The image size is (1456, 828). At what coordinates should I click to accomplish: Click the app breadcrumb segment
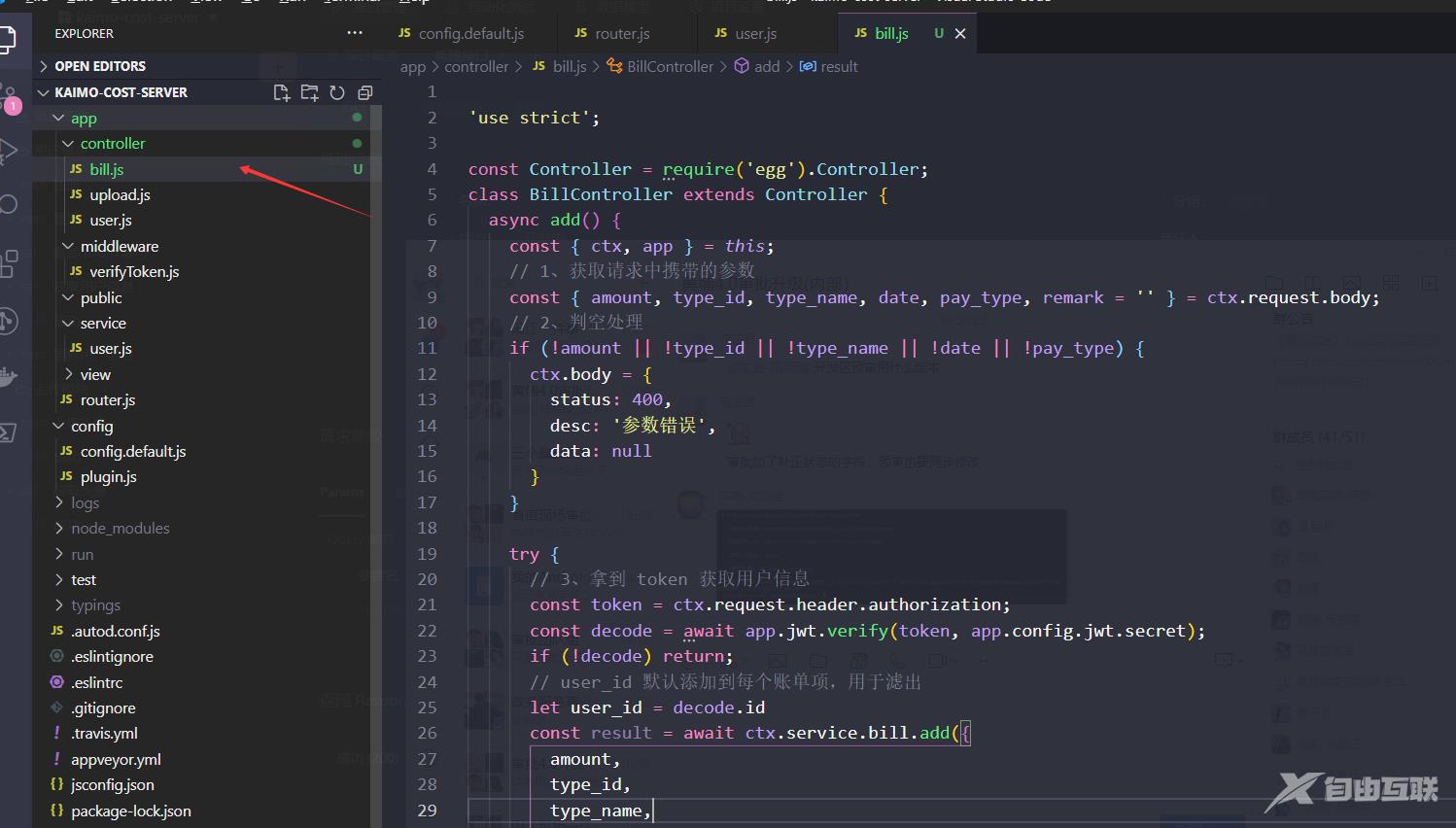(x=412, y=66)
